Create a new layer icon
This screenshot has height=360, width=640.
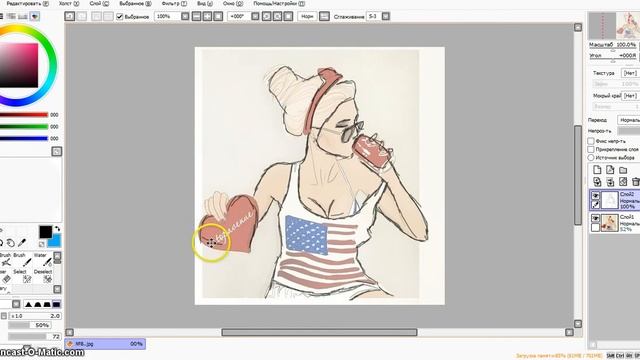coord(597,170)
